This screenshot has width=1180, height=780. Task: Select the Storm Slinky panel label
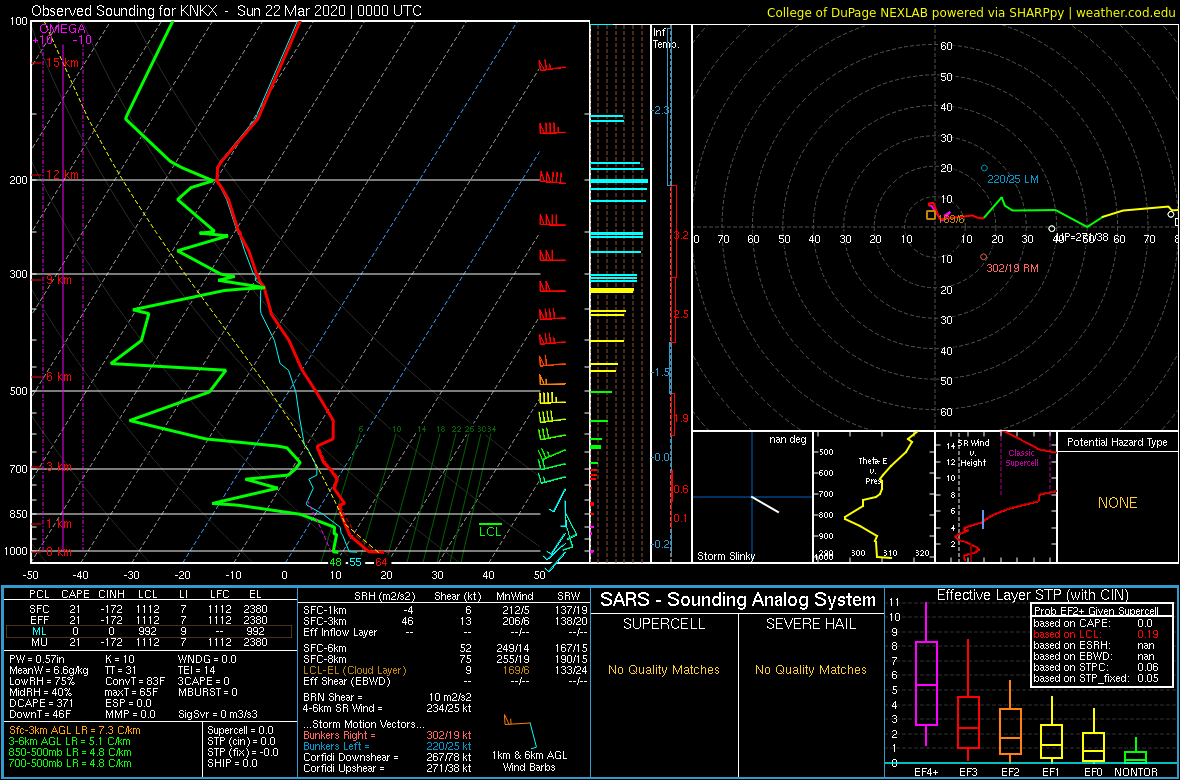726,556
